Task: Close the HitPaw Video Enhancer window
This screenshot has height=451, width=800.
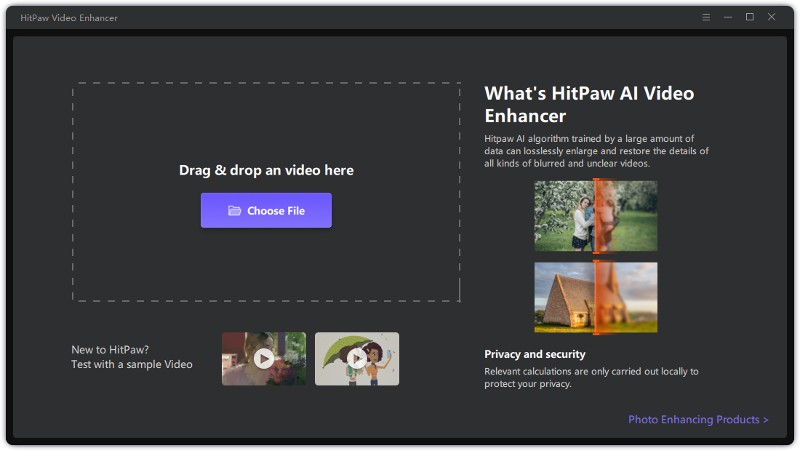Action: pyautogui.click(x=771, y=17)
